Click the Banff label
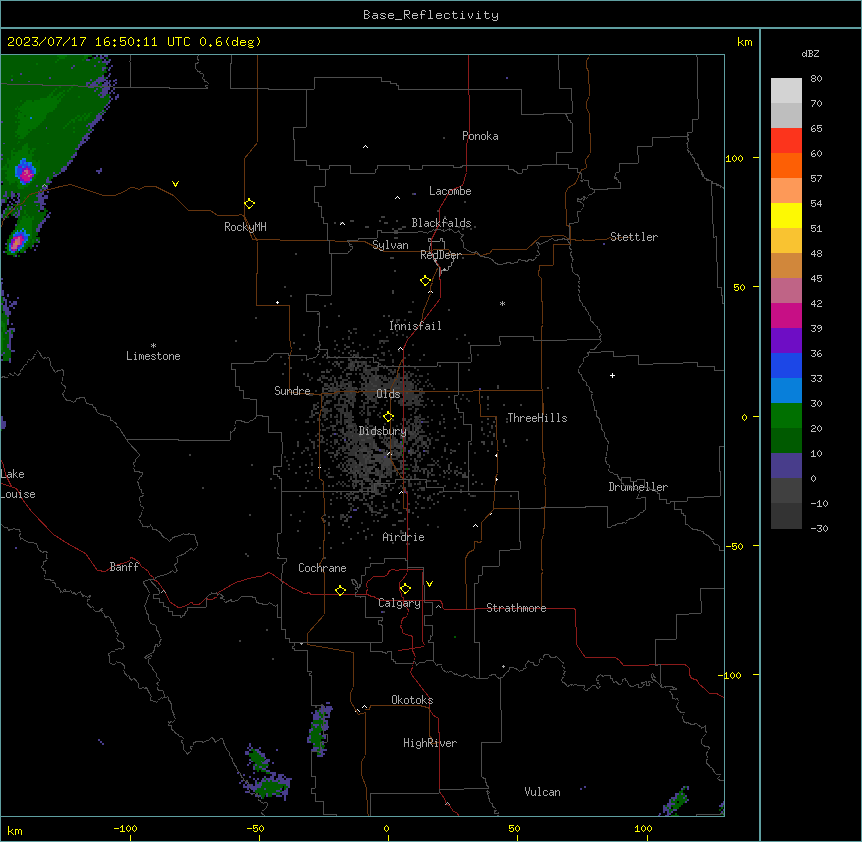Viewport: 862px width, 842px height. pyautogui.click(x=124, y=567)
